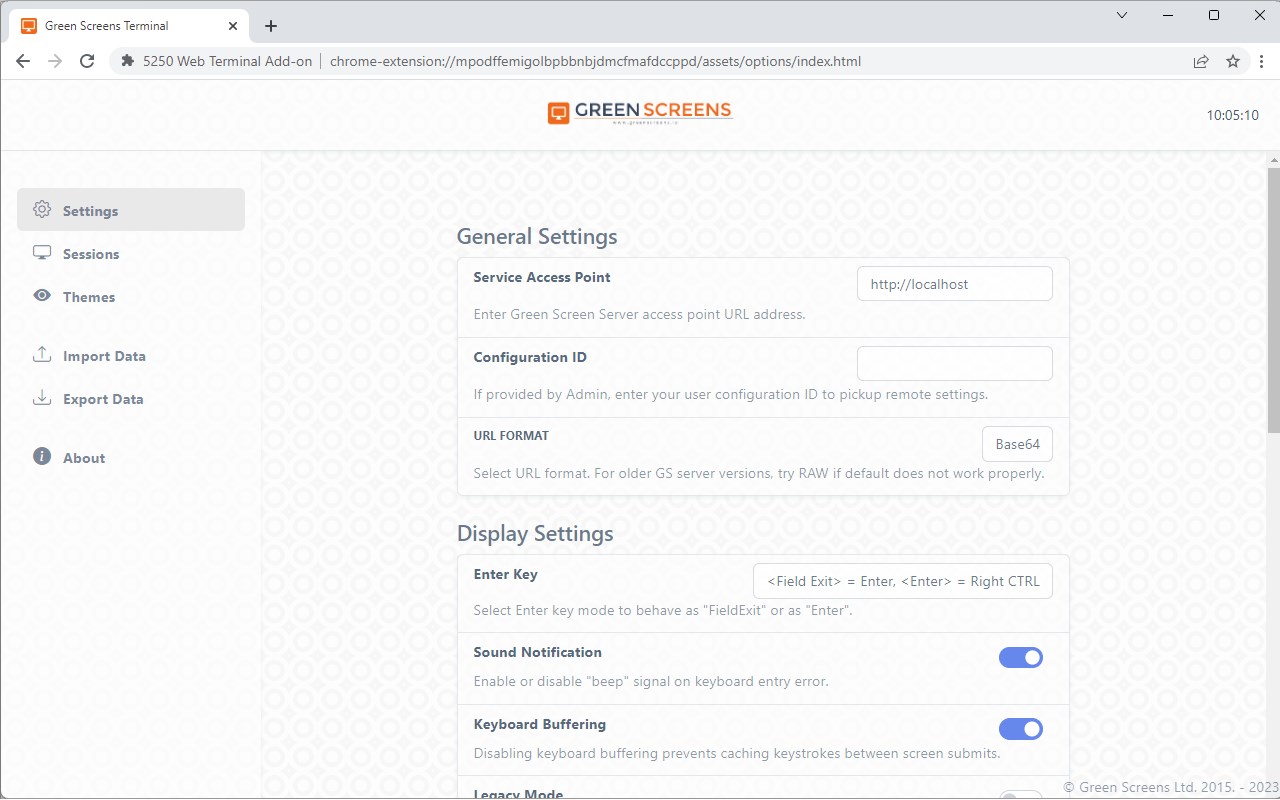Click the Configuration ID input field
1280x800 pixels.
[x=955, y=363]
